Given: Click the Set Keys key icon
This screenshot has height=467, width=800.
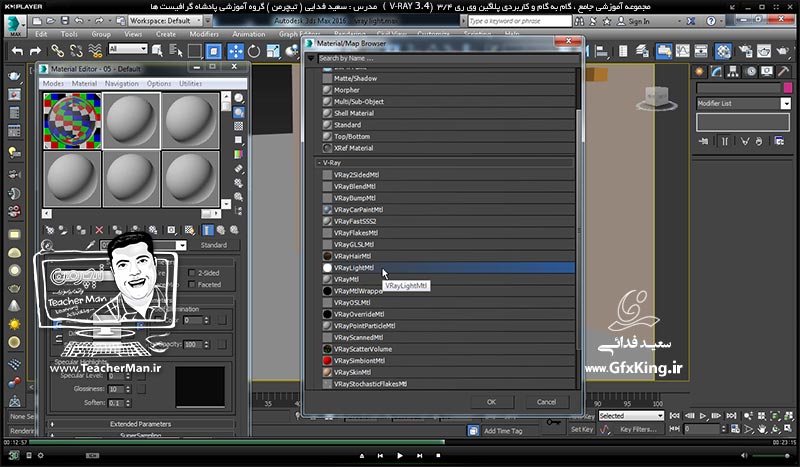Looking at the screenshot, I should (x=554, y=422).
